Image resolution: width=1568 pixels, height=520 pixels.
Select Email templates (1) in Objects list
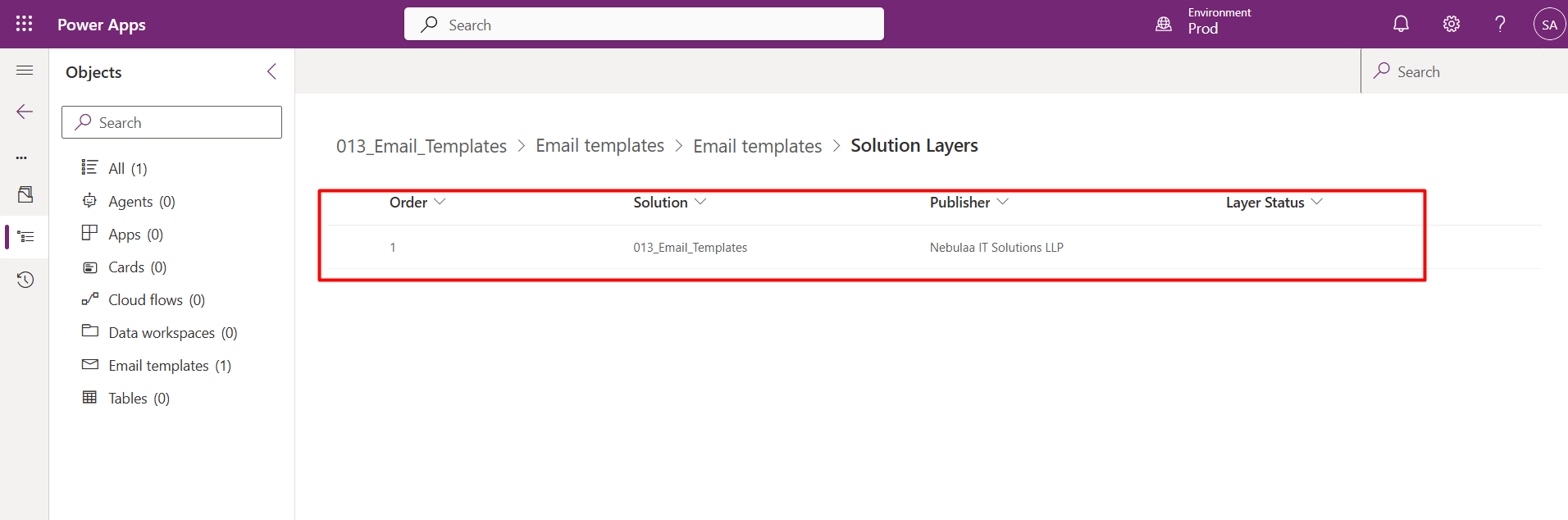157,365
